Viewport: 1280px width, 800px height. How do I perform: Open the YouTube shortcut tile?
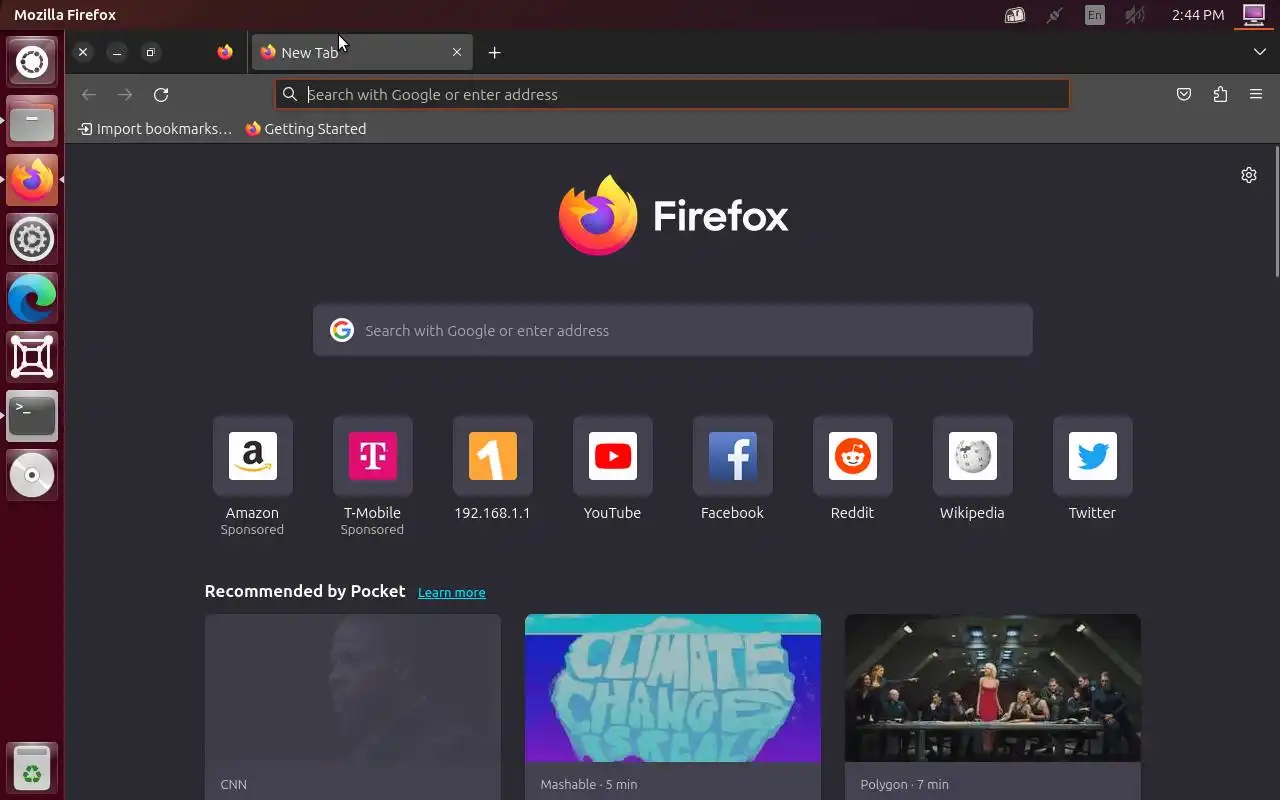pos(612,469)
